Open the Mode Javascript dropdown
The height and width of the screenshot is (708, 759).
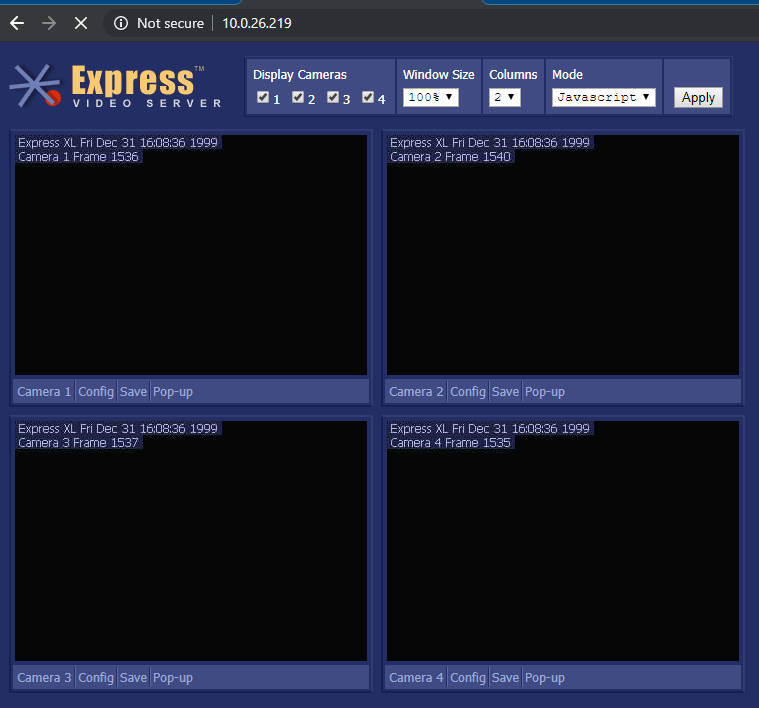(x=604, y=97)
